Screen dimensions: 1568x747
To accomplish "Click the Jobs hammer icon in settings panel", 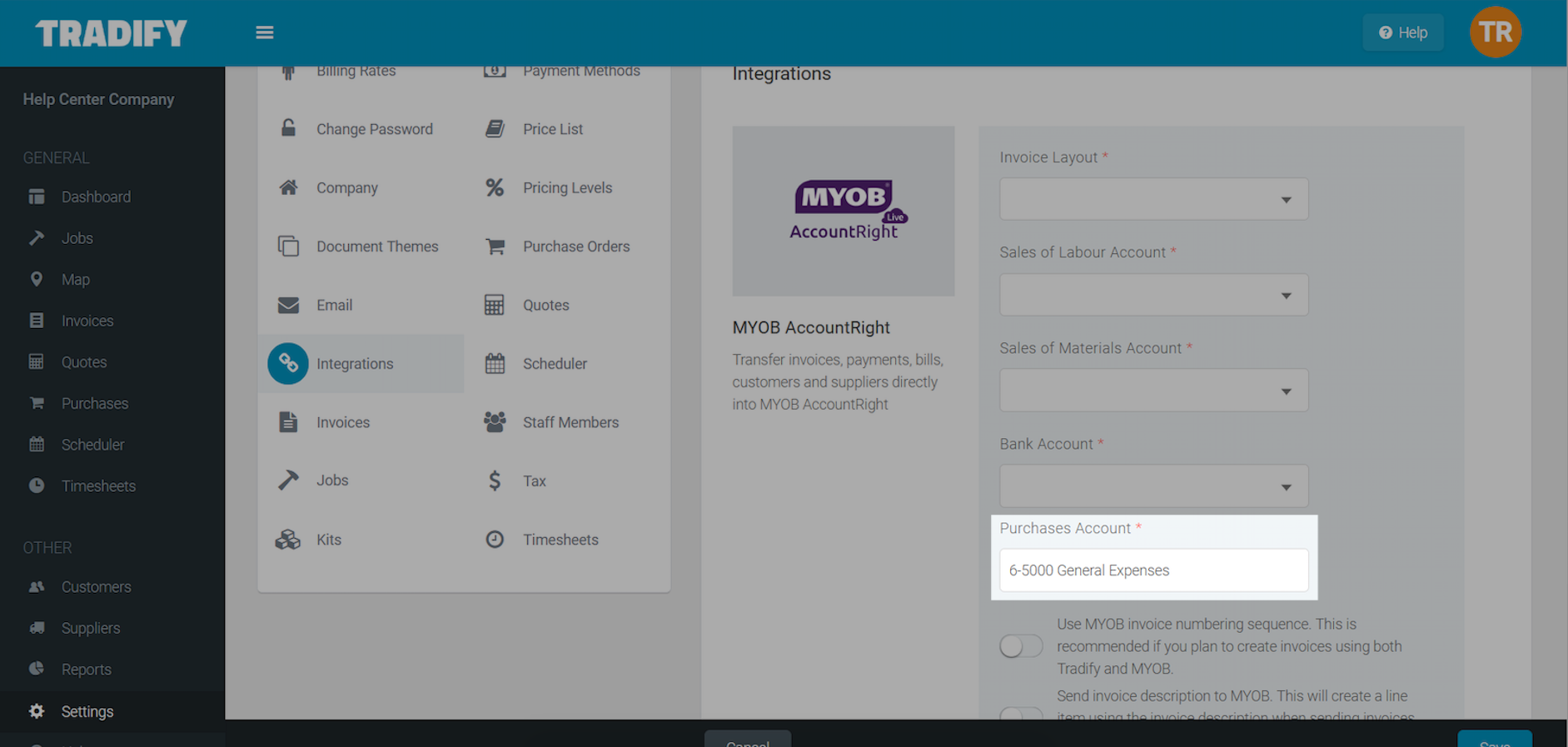I will tap(288, 481).
